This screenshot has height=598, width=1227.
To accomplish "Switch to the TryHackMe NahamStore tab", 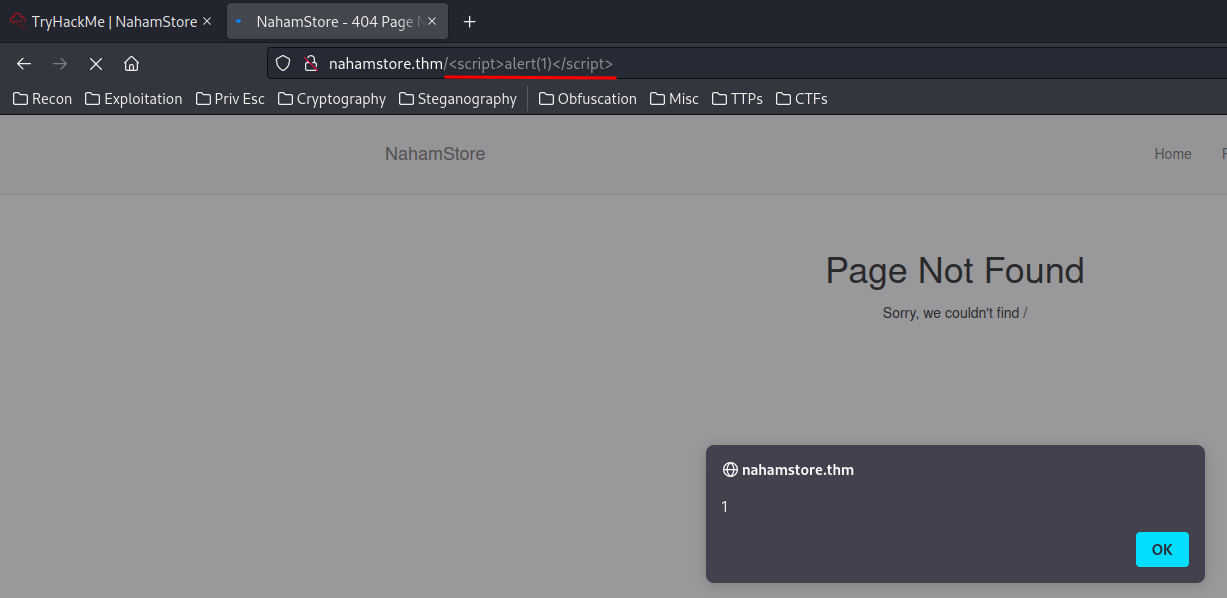I will click(111, 21).
